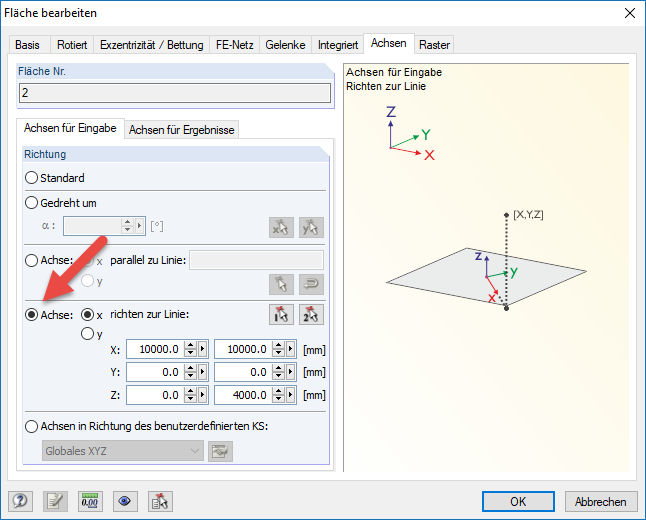This screenshot has height=520, width=646.
Task: Use spinner arrows of second Y field
Action: [x=279, y=372]
